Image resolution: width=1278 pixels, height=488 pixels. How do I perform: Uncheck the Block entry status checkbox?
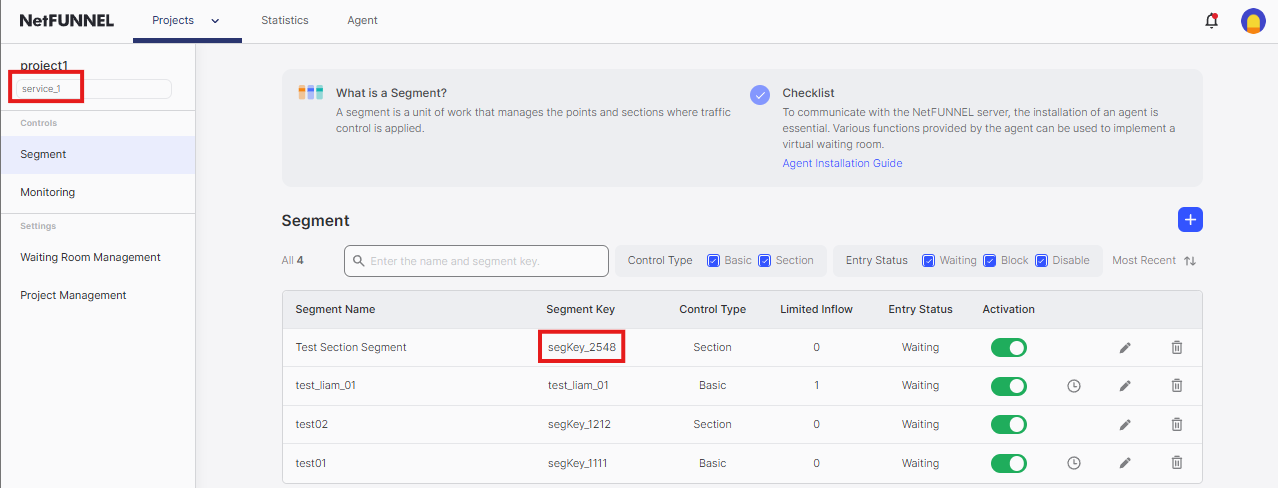click(x=990, y=260)
